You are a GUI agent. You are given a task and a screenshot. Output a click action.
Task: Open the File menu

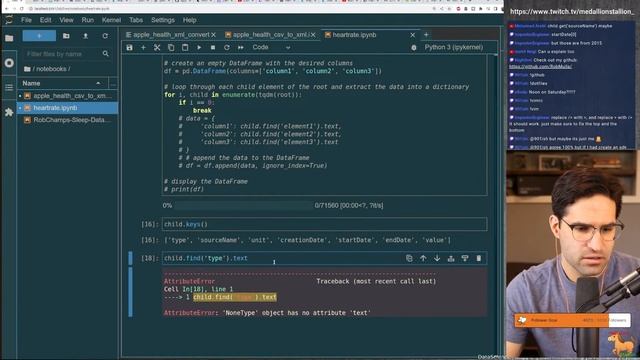click(26, 20)
